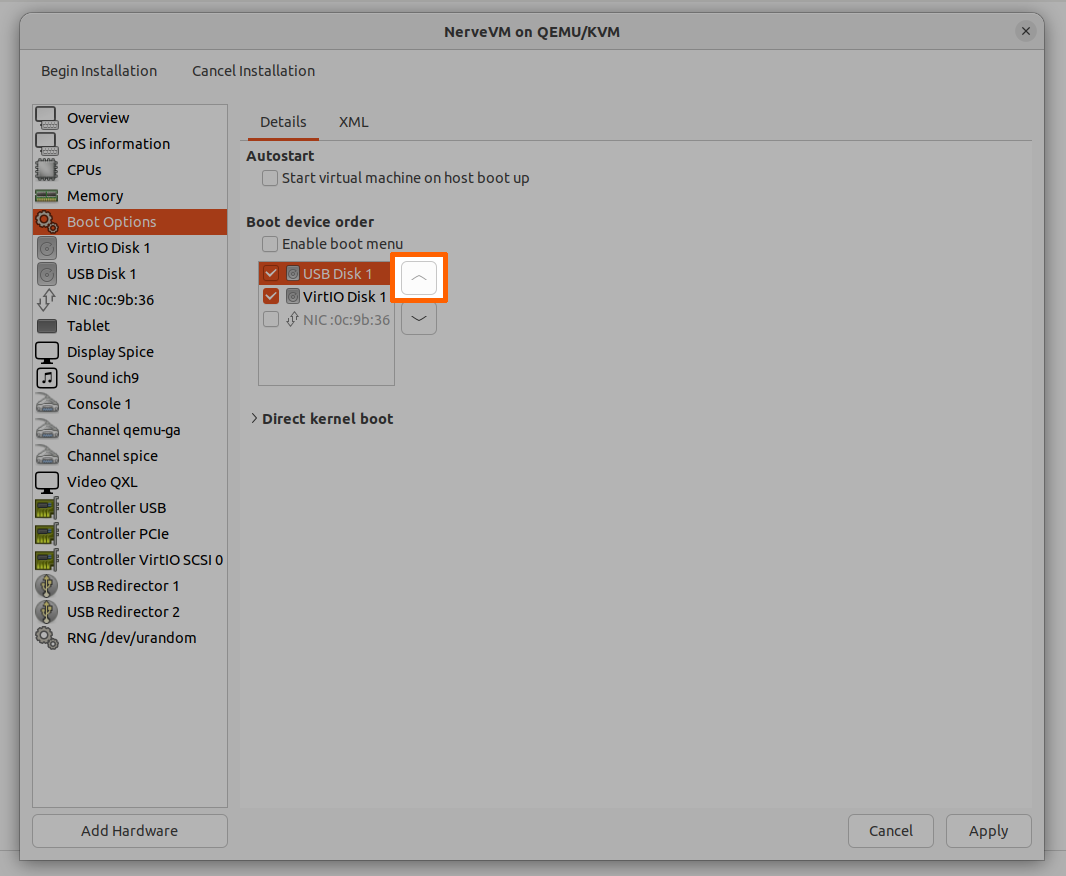Viewport: 1066px width, 876px height.
Task: Click Begin Installation in the toolbar
Action: click(x=99, y=71)
